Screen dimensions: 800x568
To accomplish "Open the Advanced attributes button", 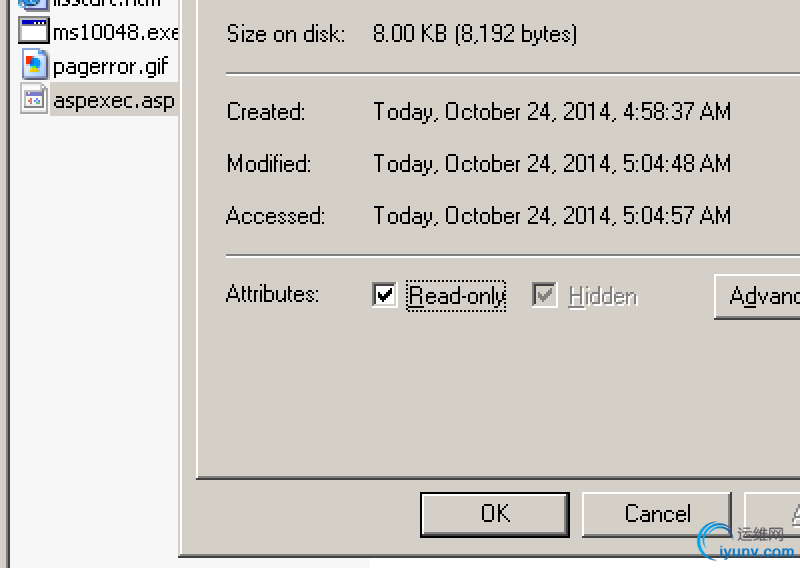I will (758, 296).
